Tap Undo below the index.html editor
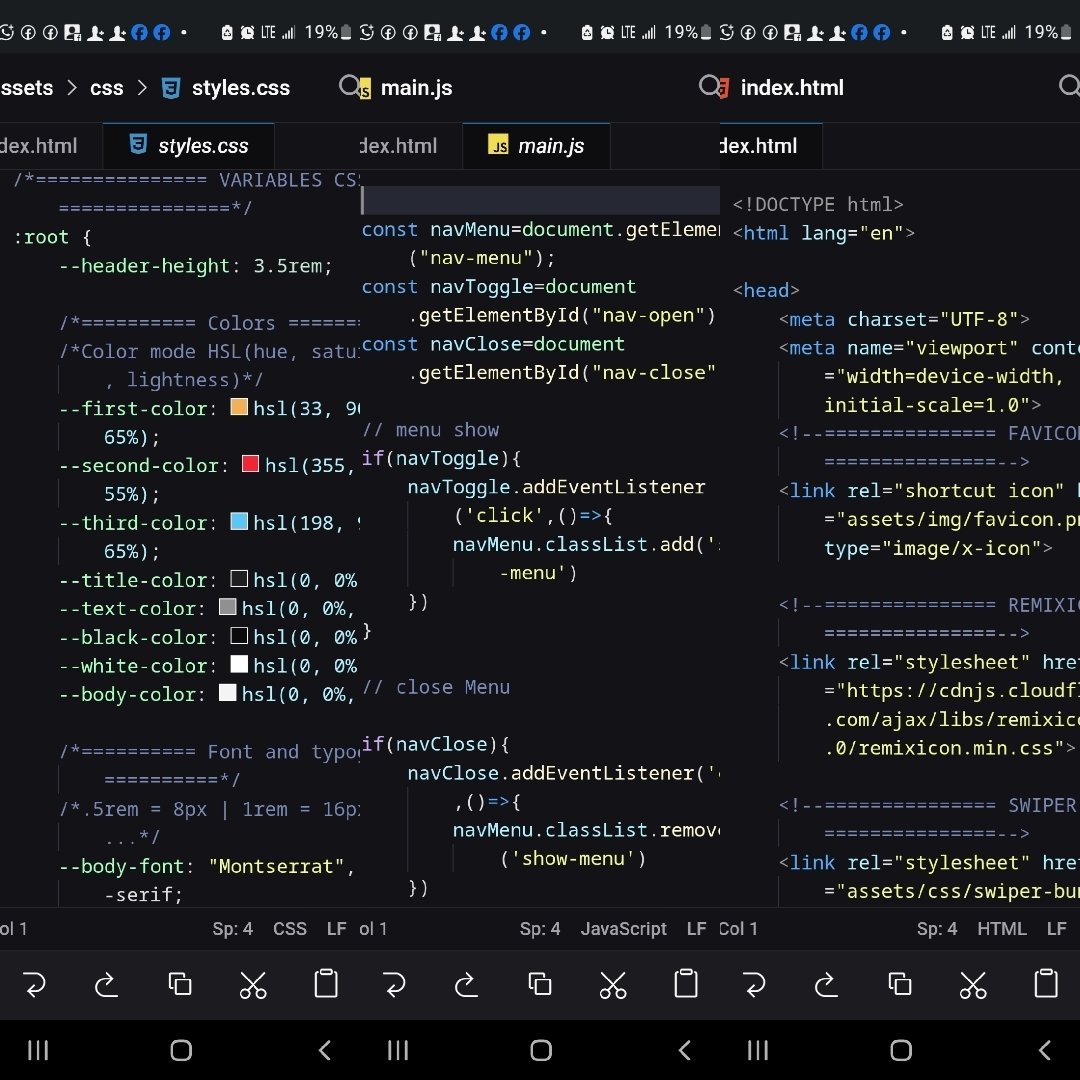The width and height of the screenshot is (1080, 1080). tap(754, 984)
